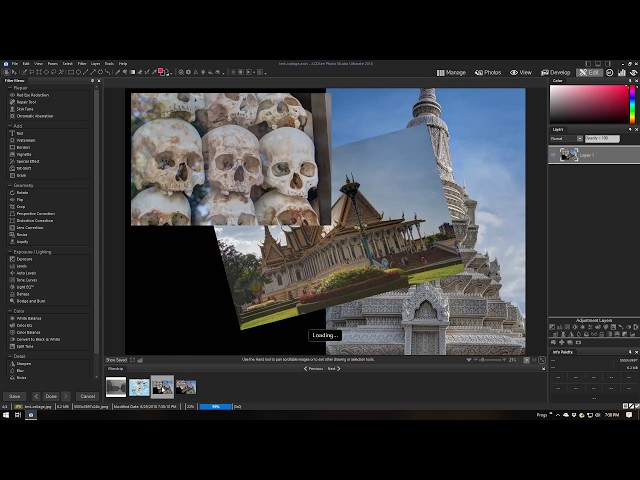640x480 pixels.
Task: Toggle histogram icon beside Show Saved
Action: point(140,360)
